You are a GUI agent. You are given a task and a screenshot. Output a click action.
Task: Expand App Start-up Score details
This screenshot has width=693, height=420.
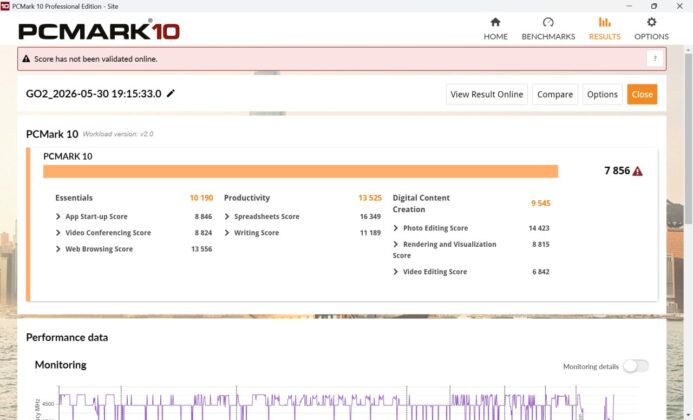(x=58, y=216)
